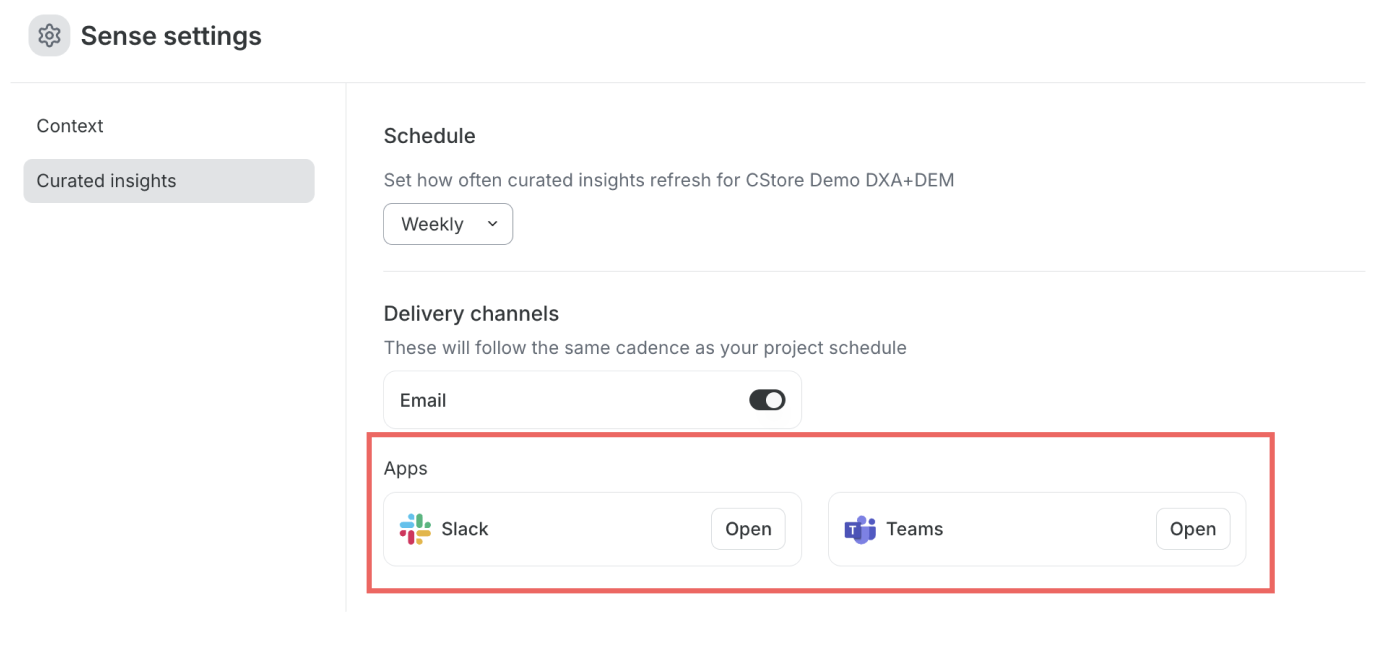Click the Delivery channels section heading
Screen dimensions: 1396x658
pos(471,314)
